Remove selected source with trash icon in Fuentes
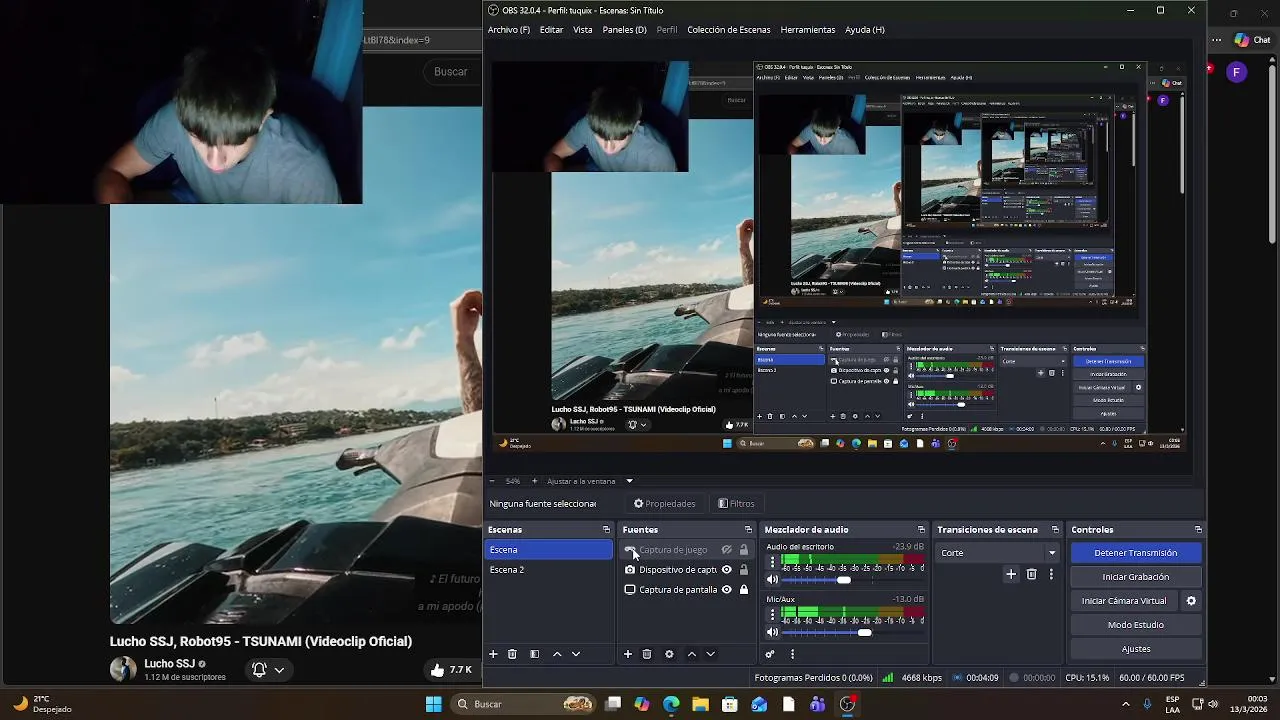The image size is (1280, 720). pos(647,654)
